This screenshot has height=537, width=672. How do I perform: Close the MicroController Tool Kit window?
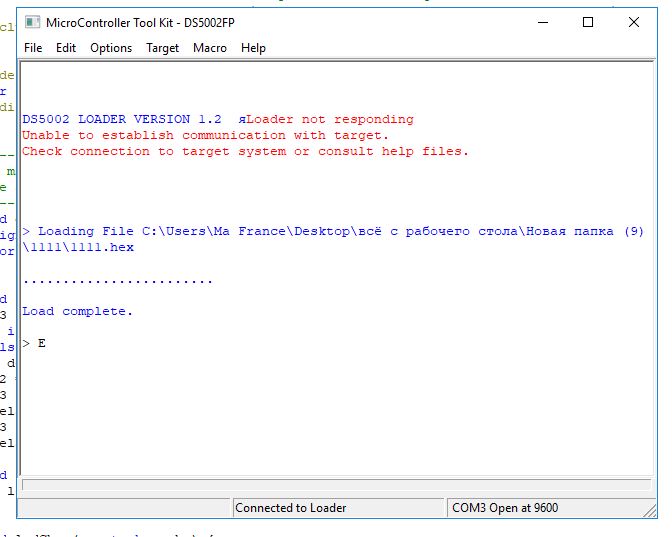point(634,22)
